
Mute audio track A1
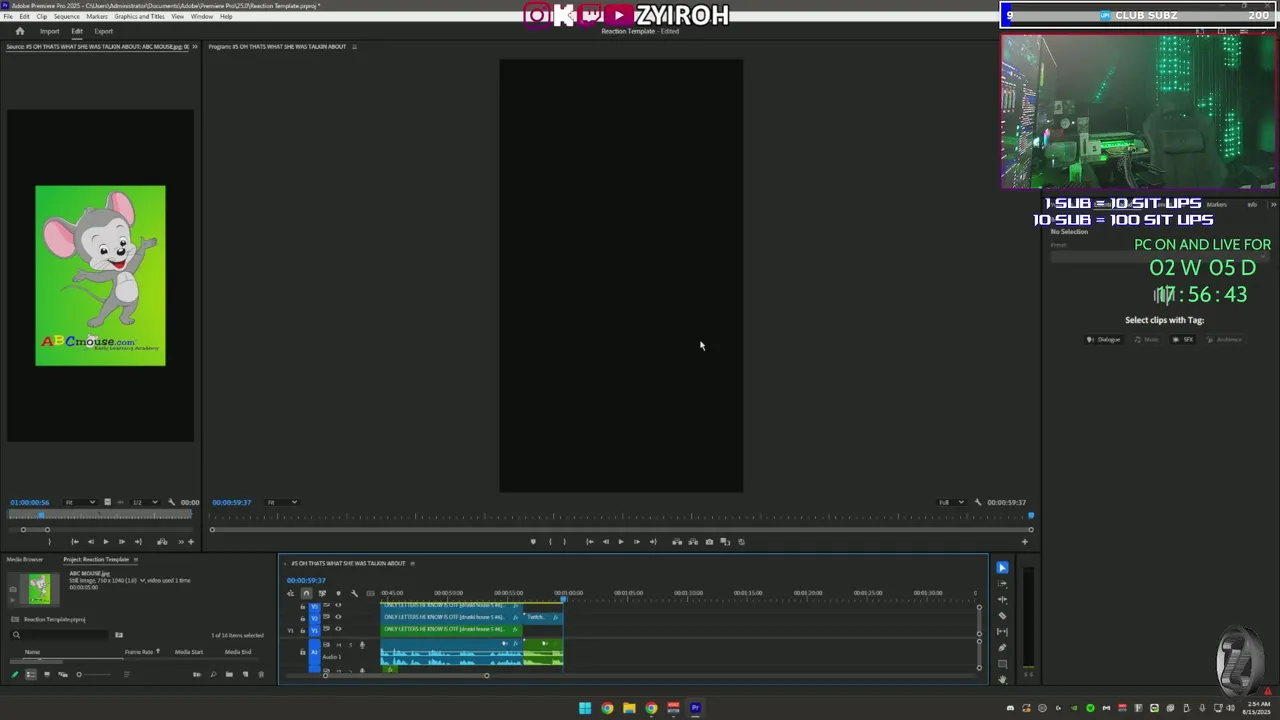(338, 645)
